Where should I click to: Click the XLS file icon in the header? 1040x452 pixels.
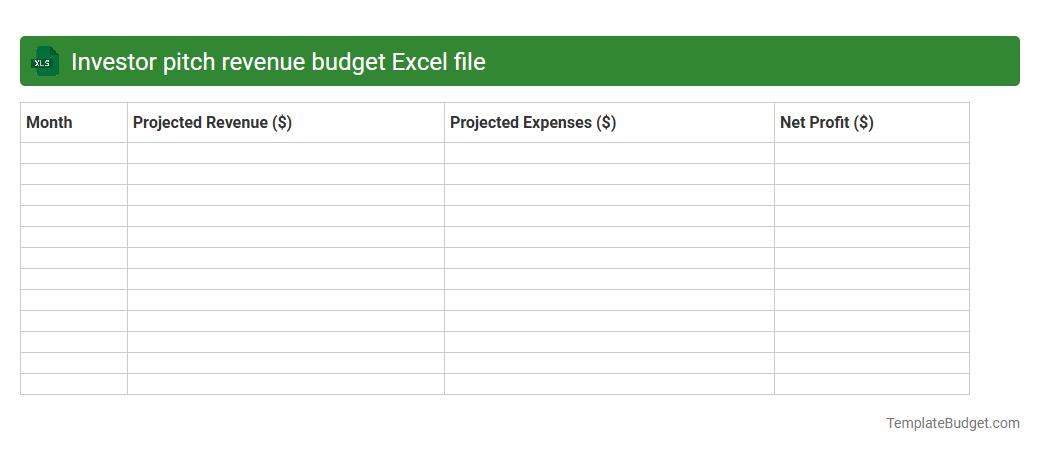tap(44, 62)
